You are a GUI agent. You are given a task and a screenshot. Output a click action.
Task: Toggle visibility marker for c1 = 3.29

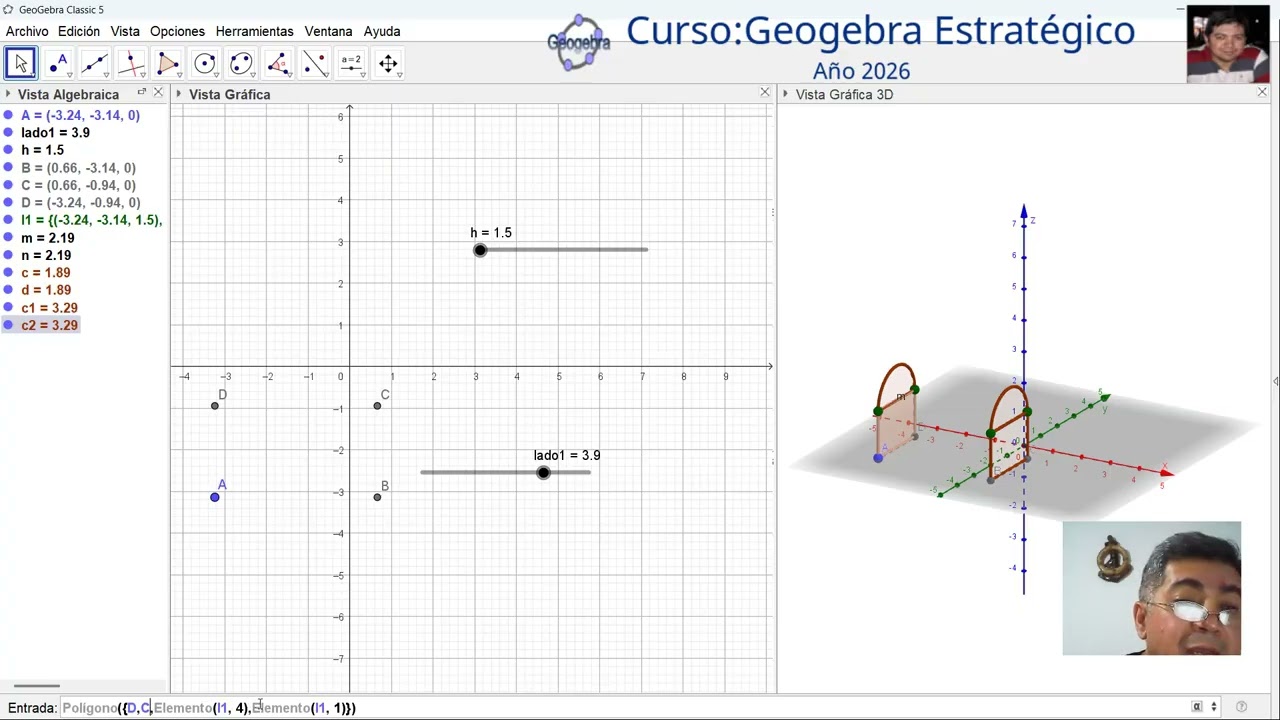click(x=9, y=308)
